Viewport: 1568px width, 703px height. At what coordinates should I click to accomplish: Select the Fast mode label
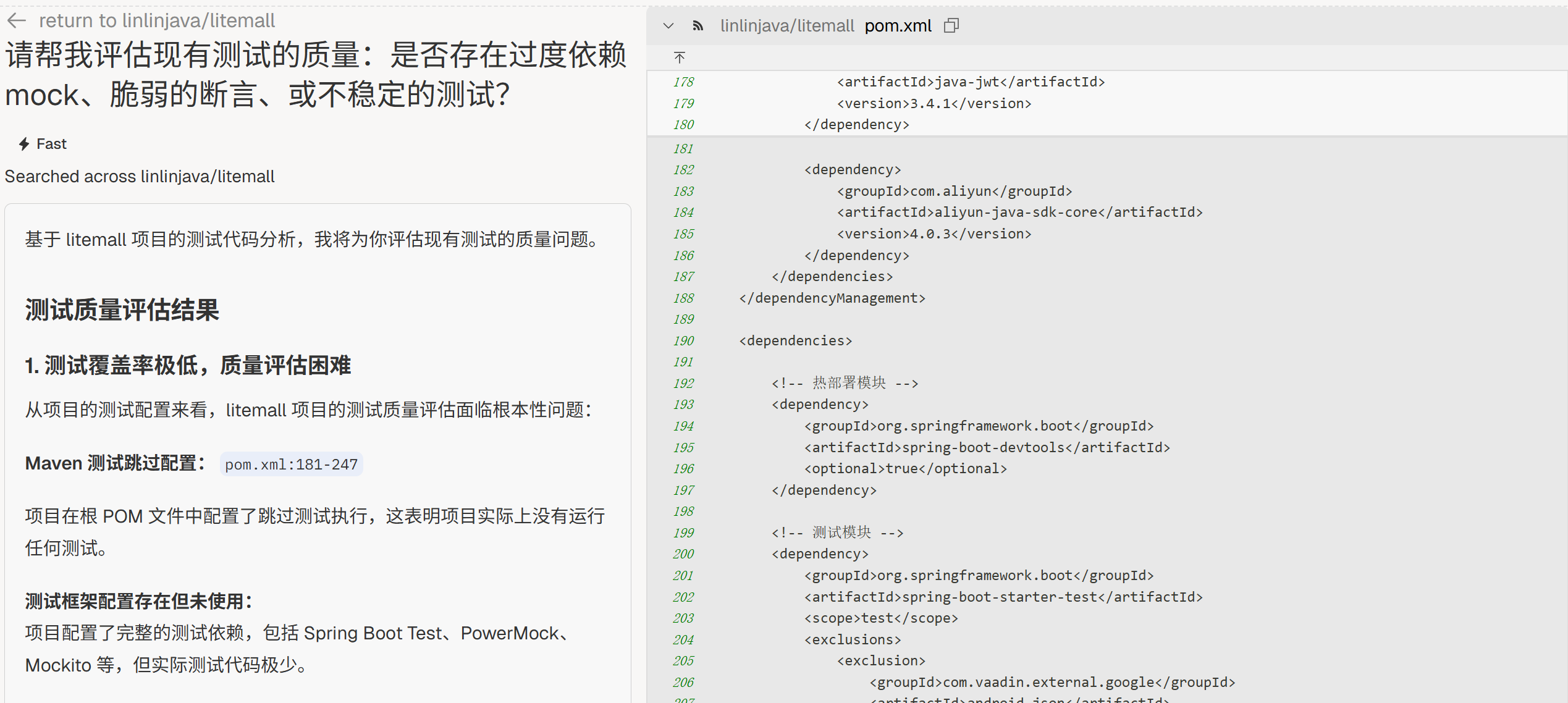click(x=51, y=144)
